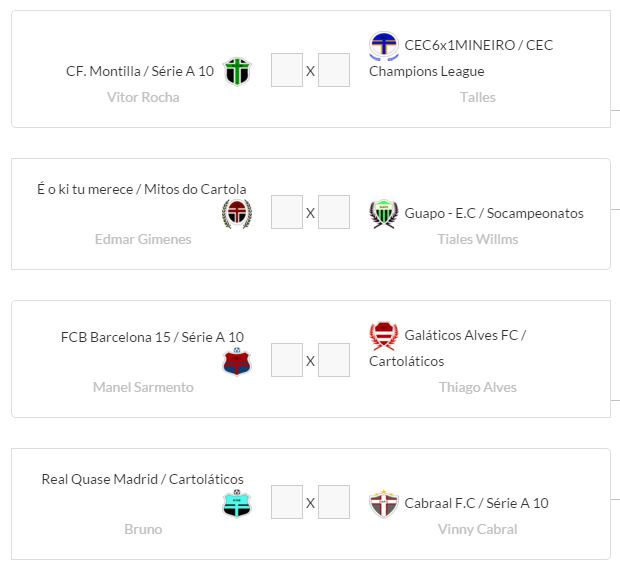Click the Real Quase Madrid crest
The height and width of the screenshot is (570, 620).
tap(237, 504)
